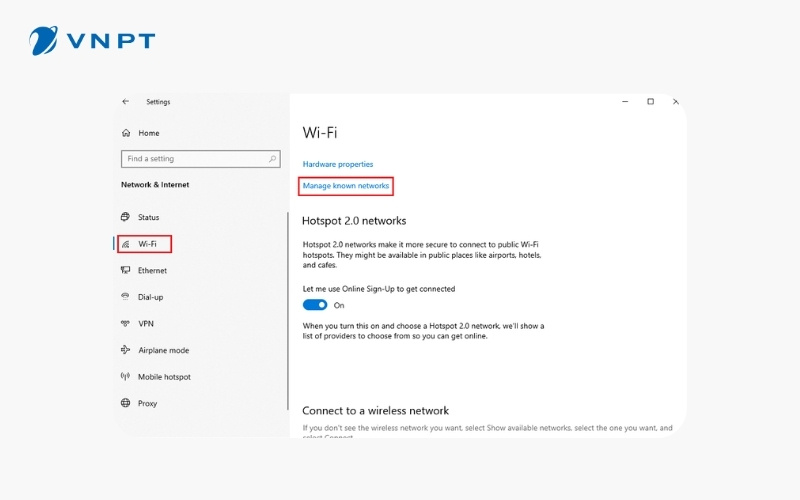The image size is (800, 500).
Task: Click the Home icon in sidebar
Action: [125, 133]
